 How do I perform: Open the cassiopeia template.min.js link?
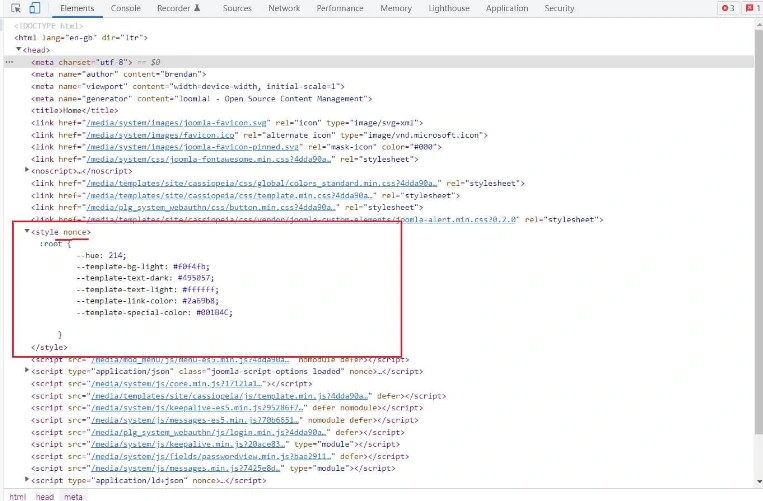(229, 396)
